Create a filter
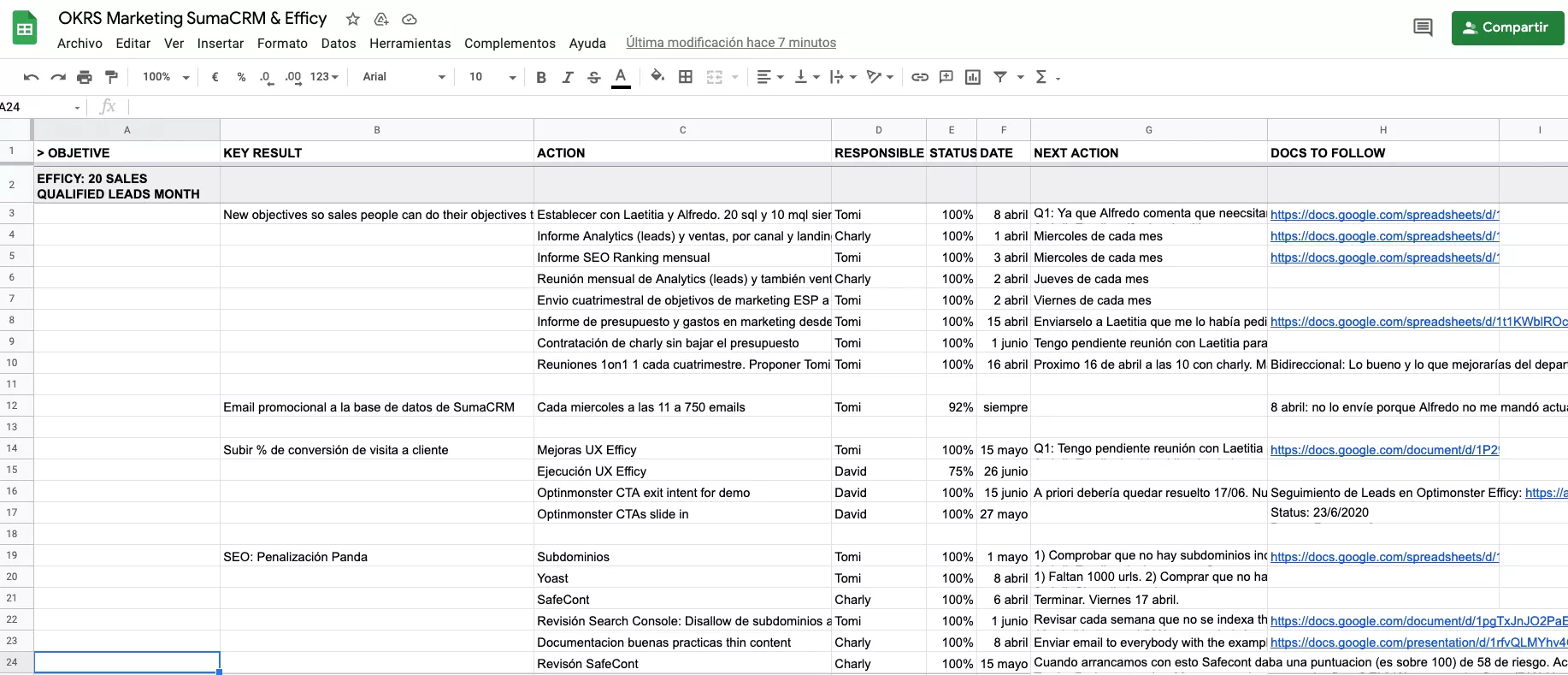This screenshot has width=1568, height=675. pyautogui.click(x=999, y=77)
